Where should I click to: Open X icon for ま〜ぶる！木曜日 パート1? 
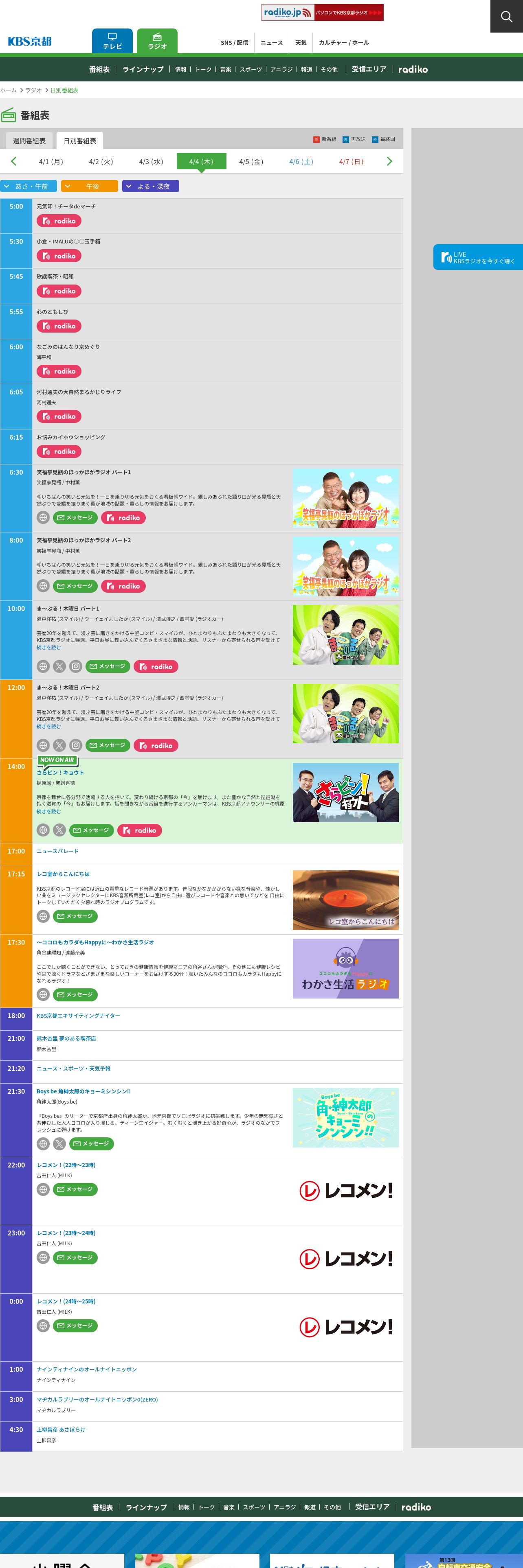point(59,666)
